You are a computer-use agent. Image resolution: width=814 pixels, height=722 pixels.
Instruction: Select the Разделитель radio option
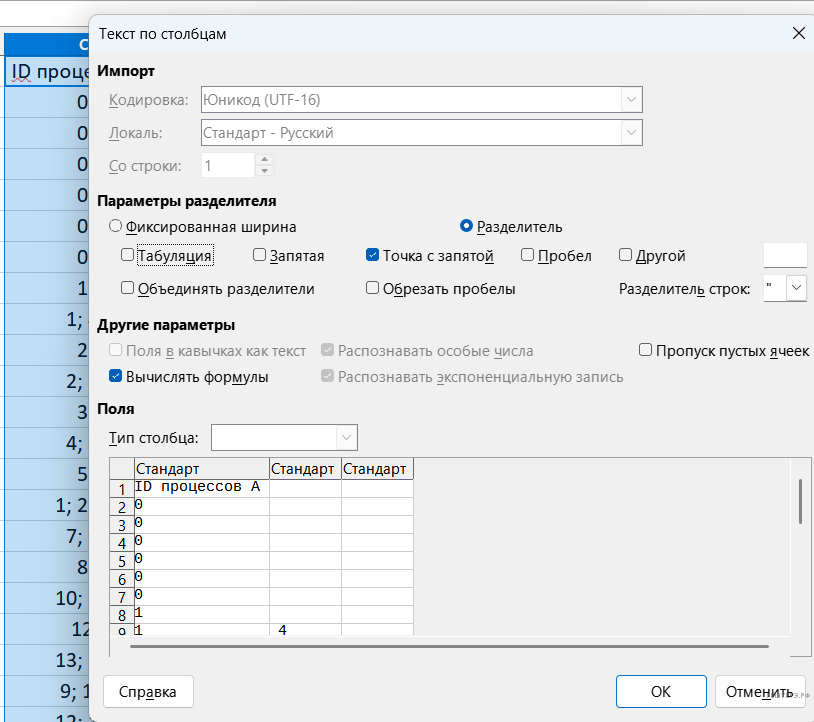pos(466,227)
